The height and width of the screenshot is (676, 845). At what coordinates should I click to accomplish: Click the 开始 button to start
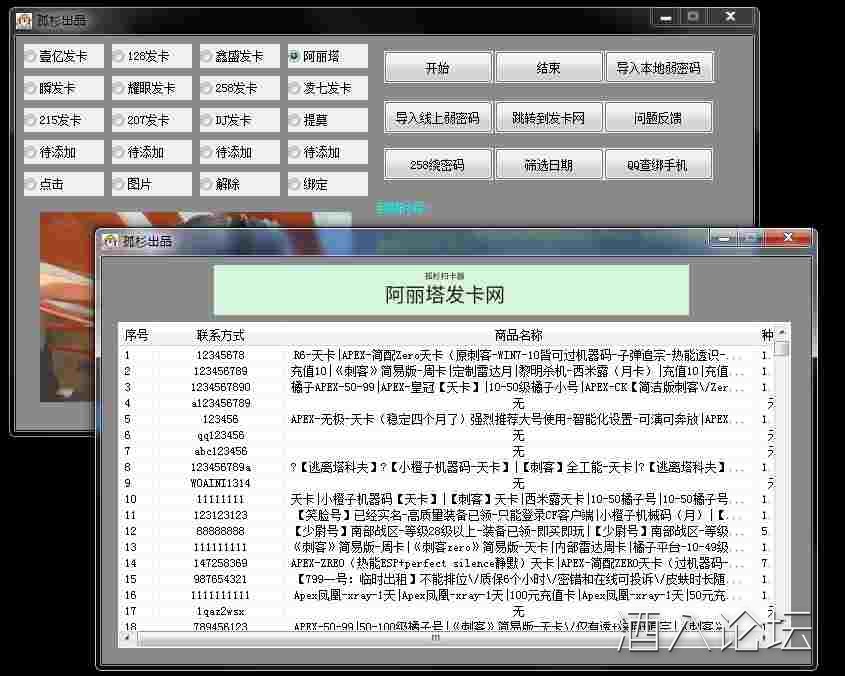(437, 66)
